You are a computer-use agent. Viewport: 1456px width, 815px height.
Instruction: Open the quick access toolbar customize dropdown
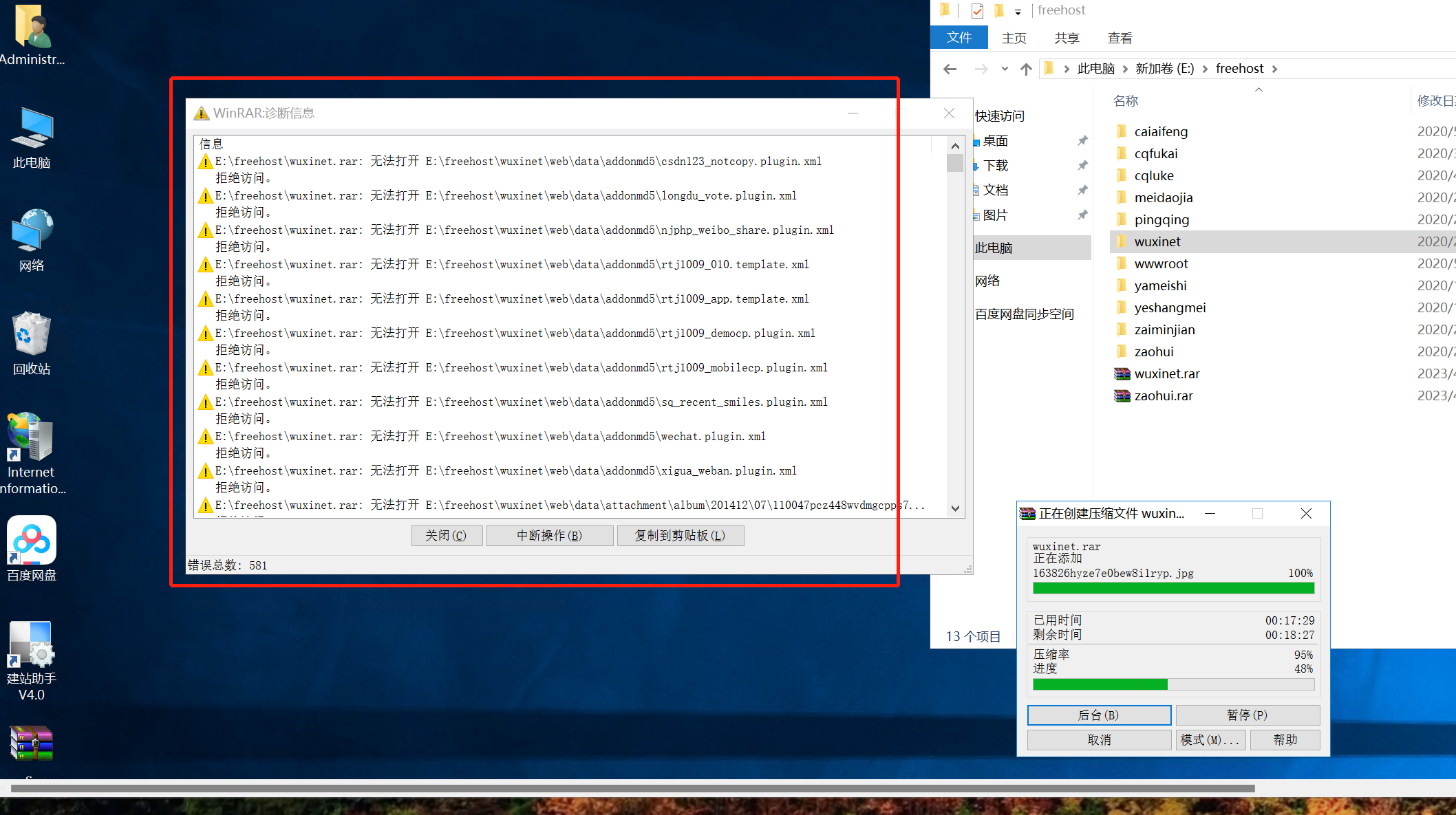[x=1018, y=12]
